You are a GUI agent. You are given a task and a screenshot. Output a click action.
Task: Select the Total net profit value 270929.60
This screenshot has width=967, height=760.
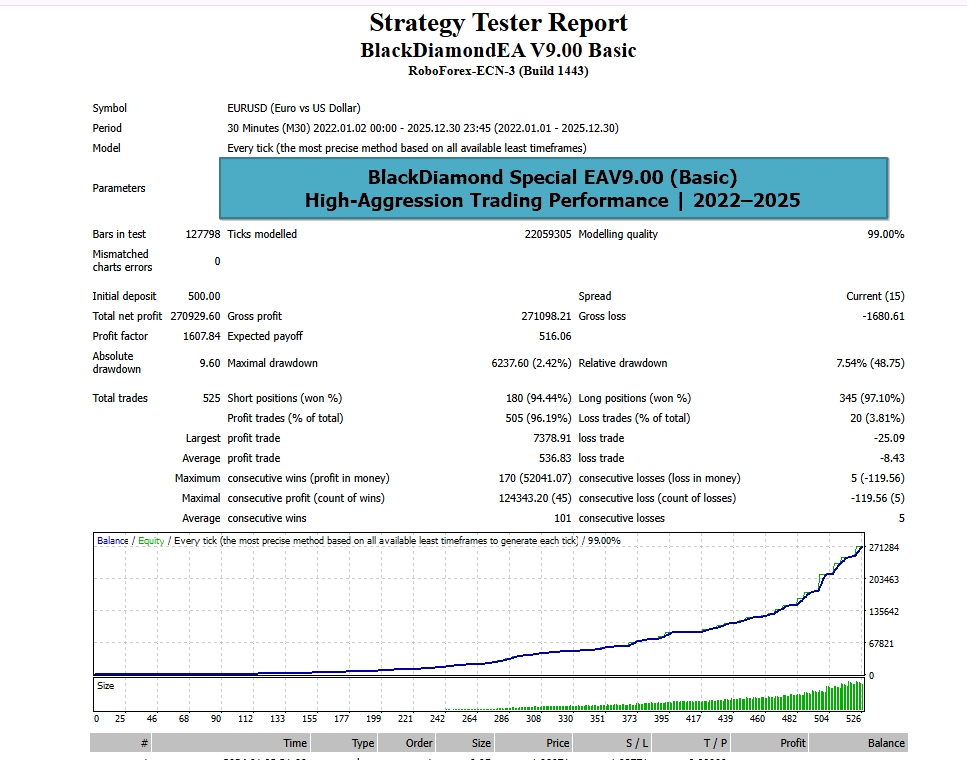pos(195,316)
